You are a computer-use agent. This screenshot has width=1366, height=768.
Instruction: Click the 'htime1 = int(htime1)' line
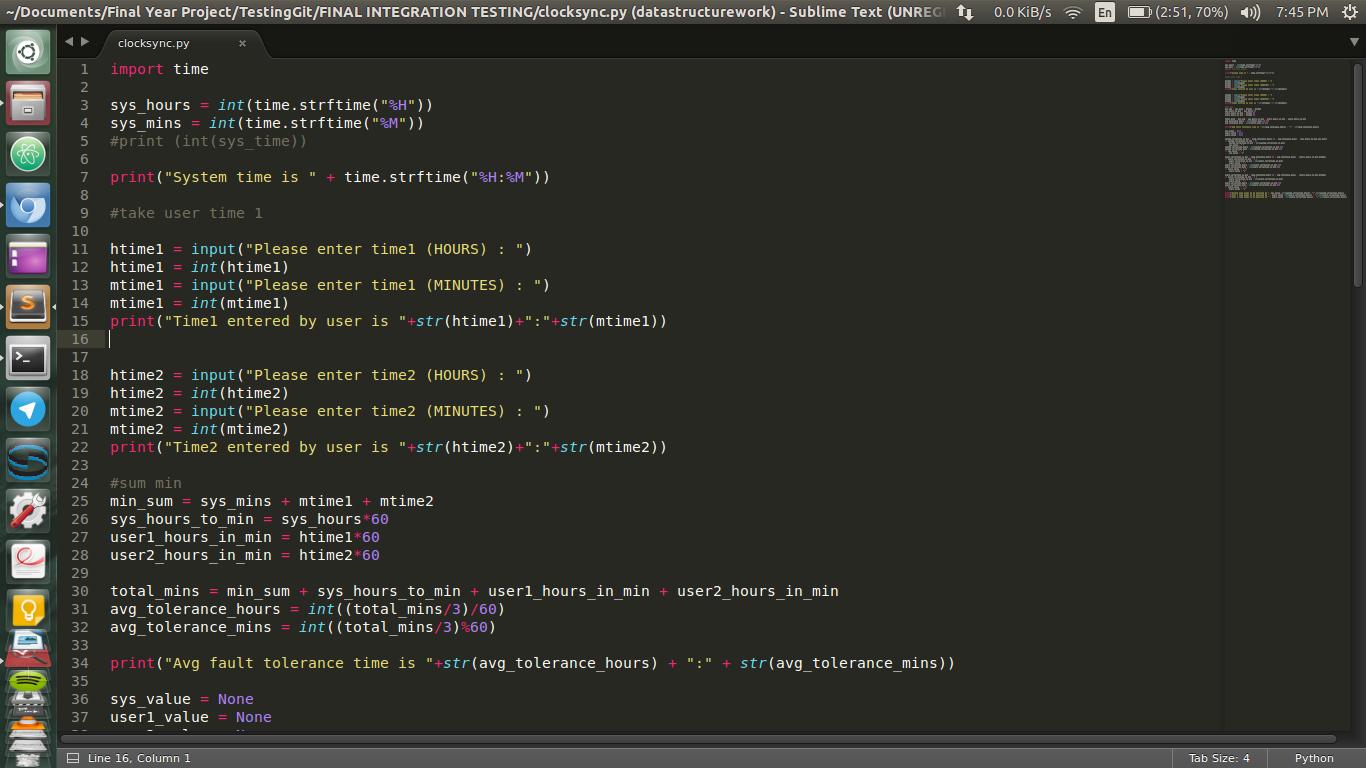click(x=199, y=267)
